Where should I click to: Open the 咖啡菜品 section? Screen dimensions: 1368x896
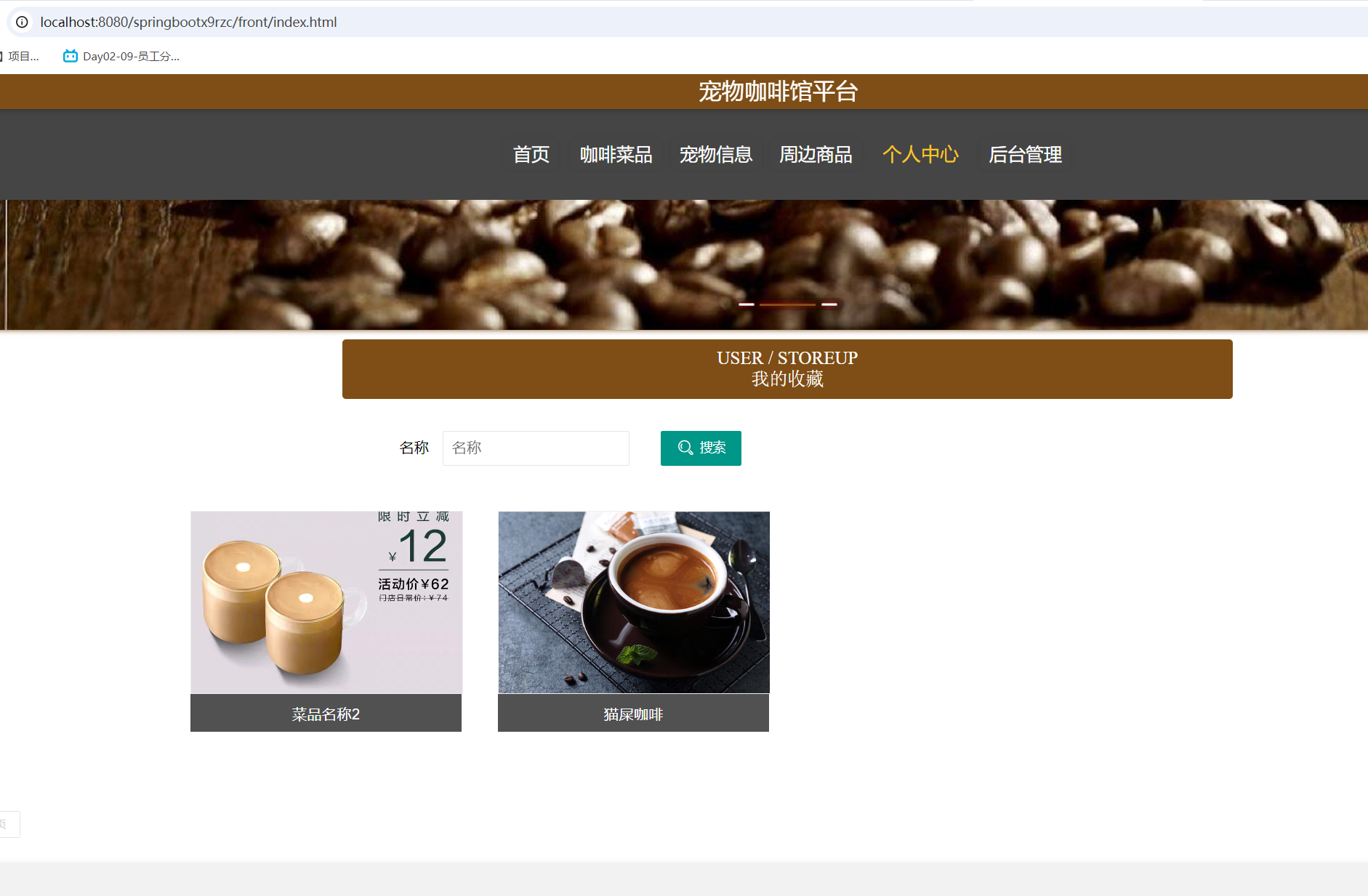click(616, 154)
